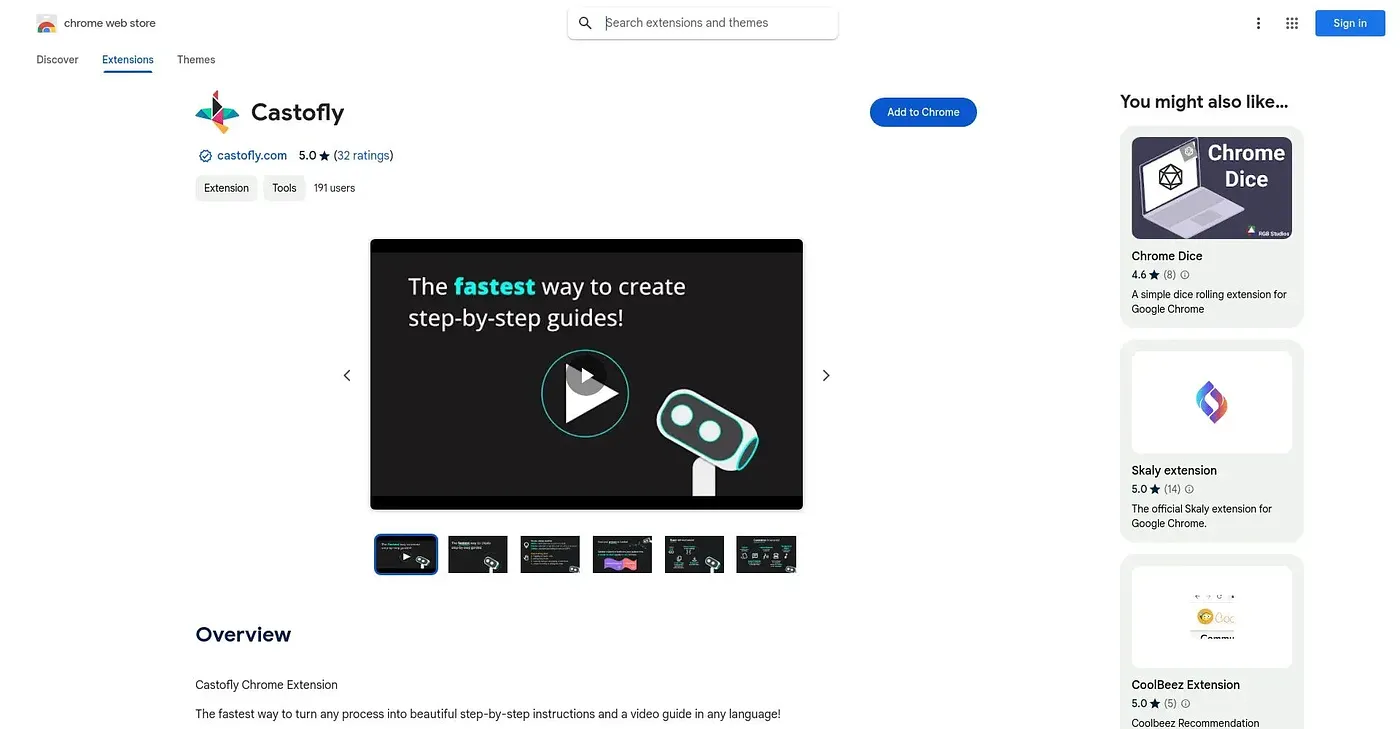This screenshot has height=729, width=1400.
Task: Select the third screenshot thumbnail
Action: coord(550,554)
